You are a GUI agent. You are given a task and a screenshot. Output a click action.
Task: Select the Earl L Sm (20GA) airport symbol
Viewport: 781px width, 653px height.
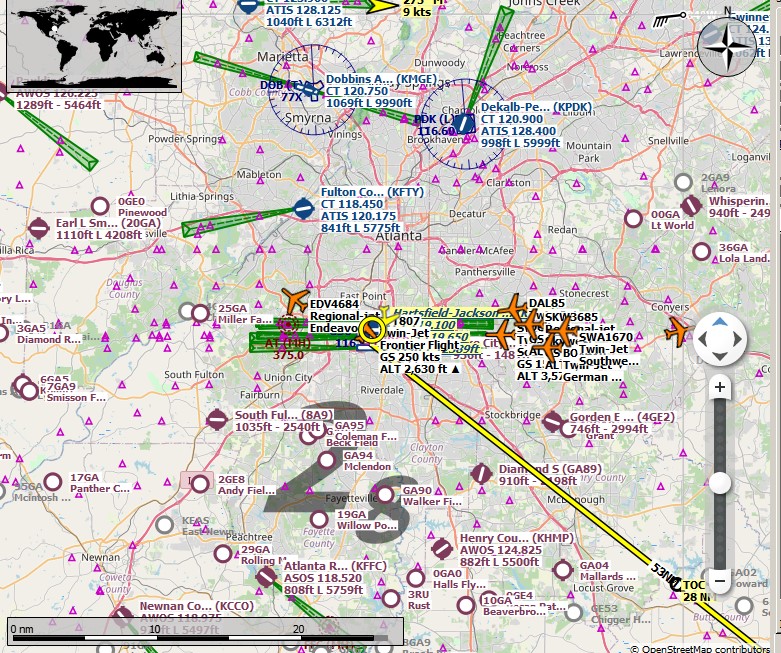click(x=39, y=228)
